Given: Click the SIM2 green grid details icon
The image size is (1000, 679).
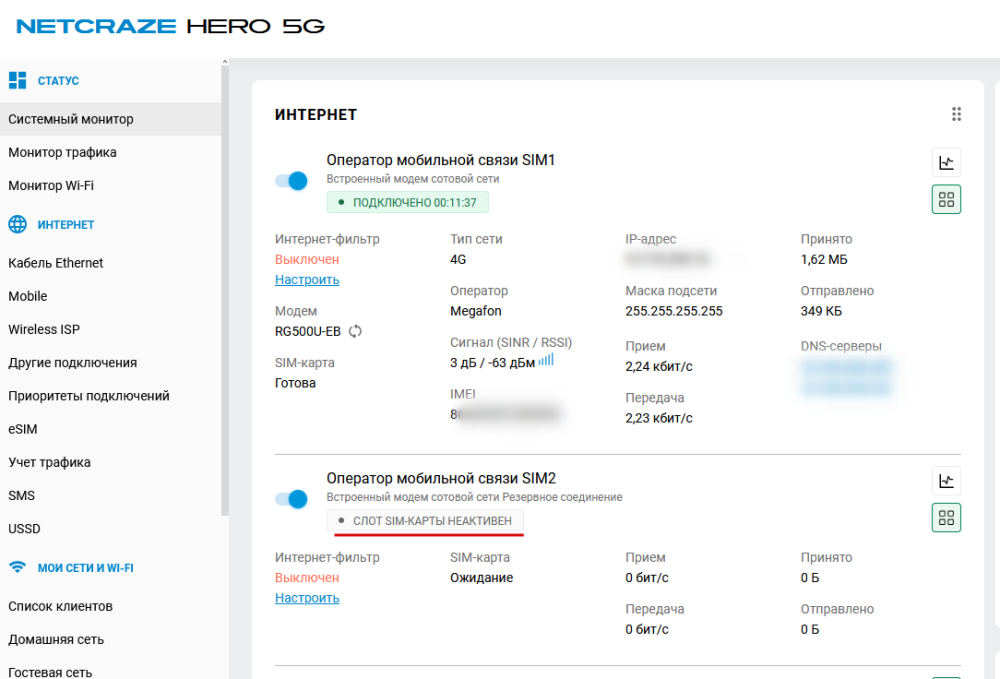Looking at the screenshot, I should coord(946,517).
